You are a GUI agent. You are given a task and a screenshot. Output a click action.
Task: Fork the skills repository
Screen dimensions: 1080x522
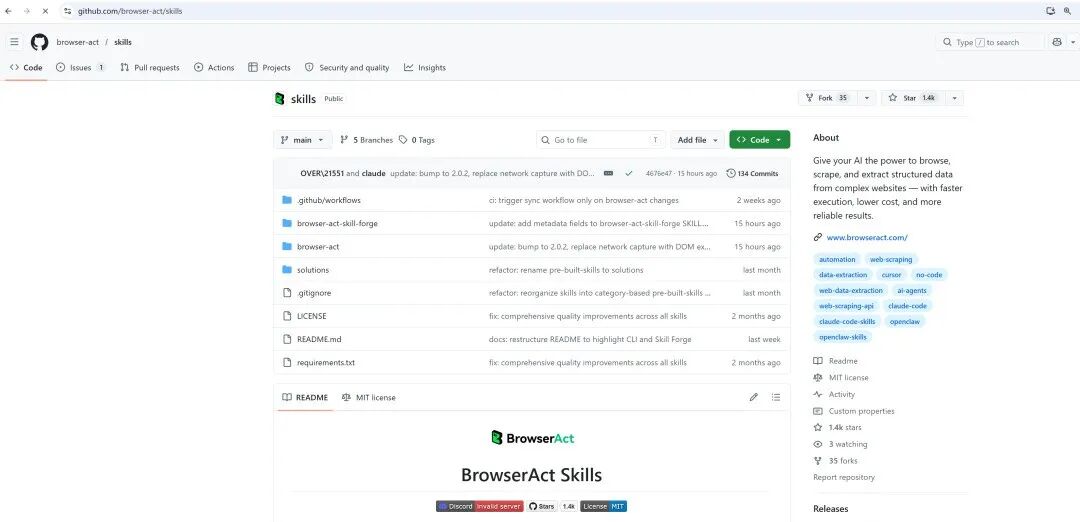827,98
